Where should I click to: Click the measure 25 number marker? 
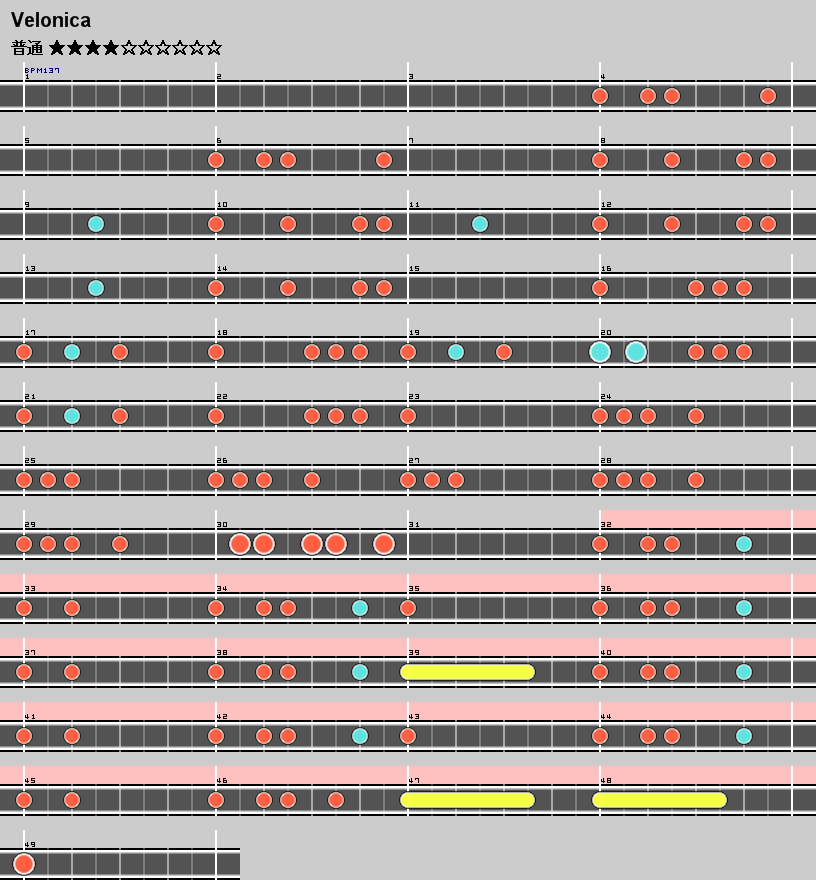click(x=30, y=461)
